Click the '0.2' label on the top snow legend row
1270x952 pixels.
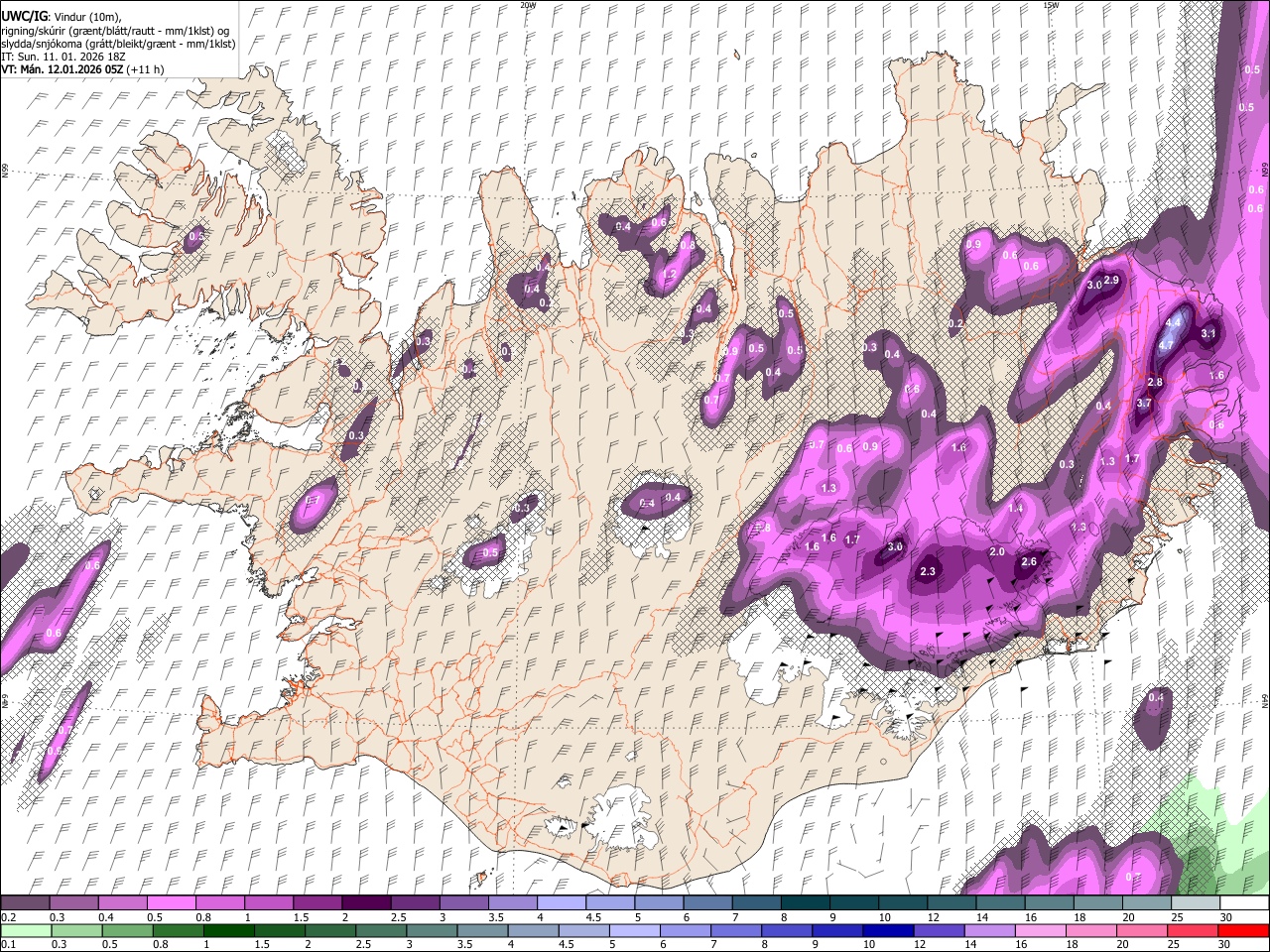point(8,917)
